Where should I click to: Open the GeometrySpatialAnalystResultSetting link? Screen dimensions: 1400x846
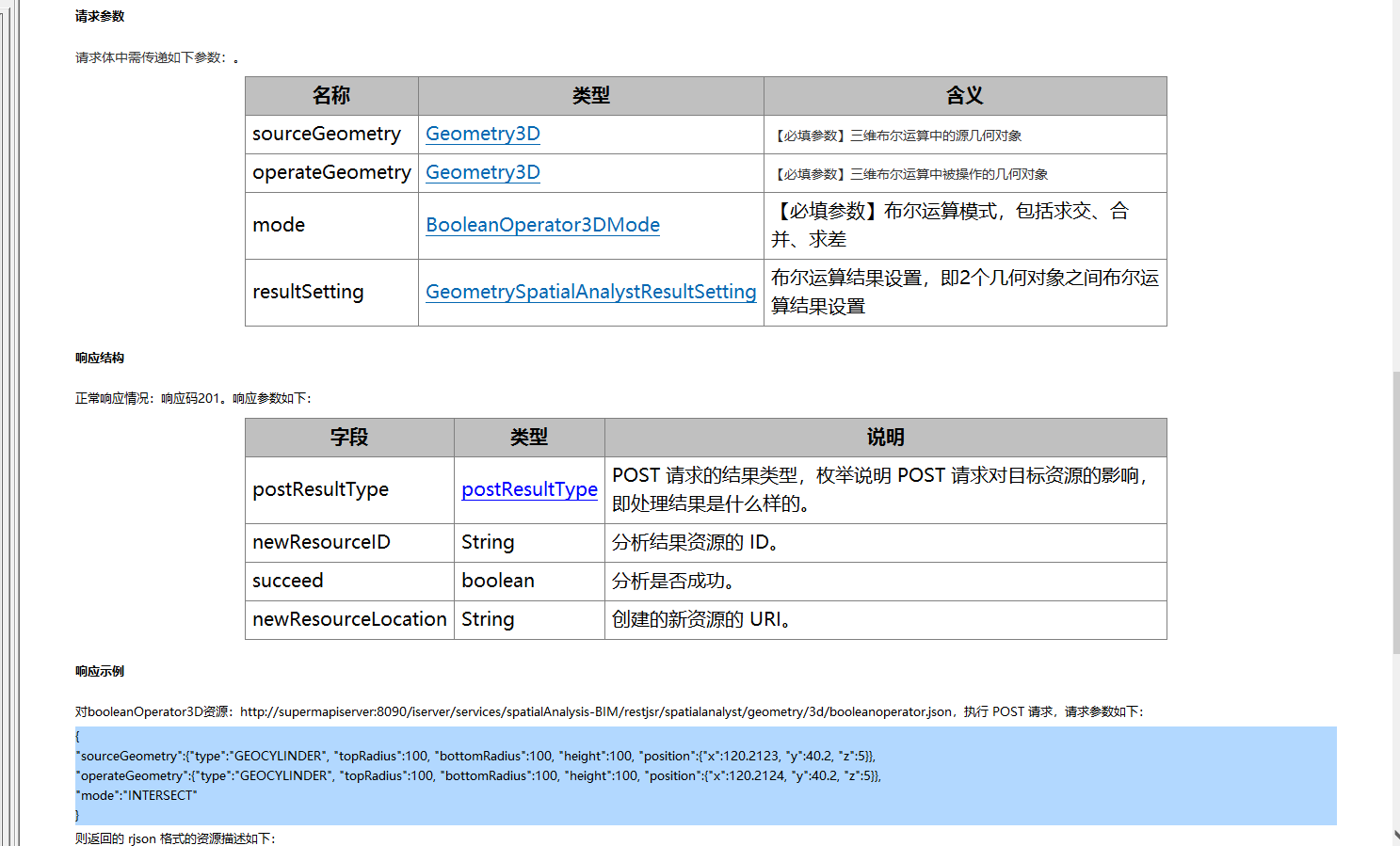click(591, 292)
